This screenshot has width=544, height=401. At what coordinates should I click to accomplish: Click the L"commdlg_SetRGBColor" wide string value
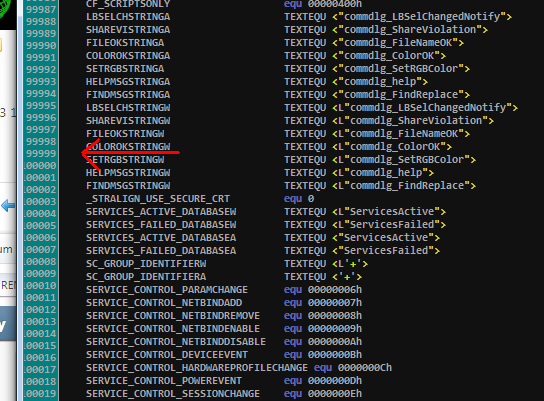click(404, 160)
